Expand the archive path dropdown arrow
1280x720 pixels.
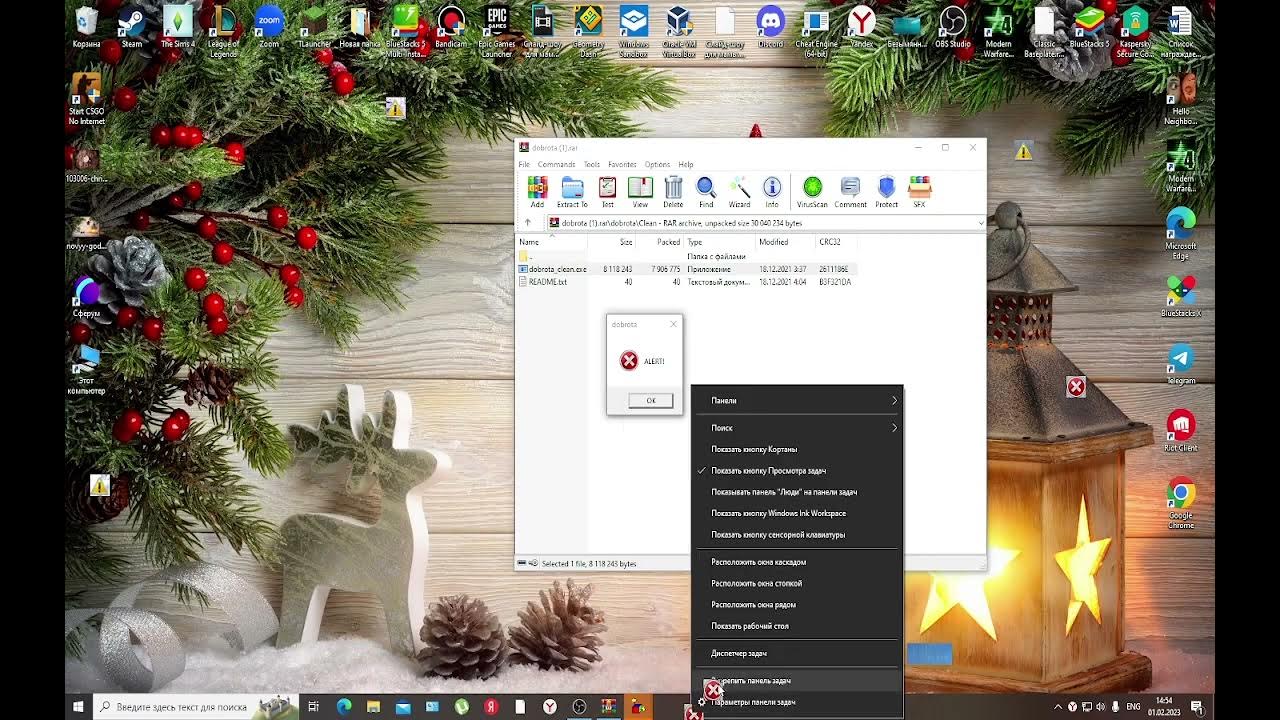980,223
